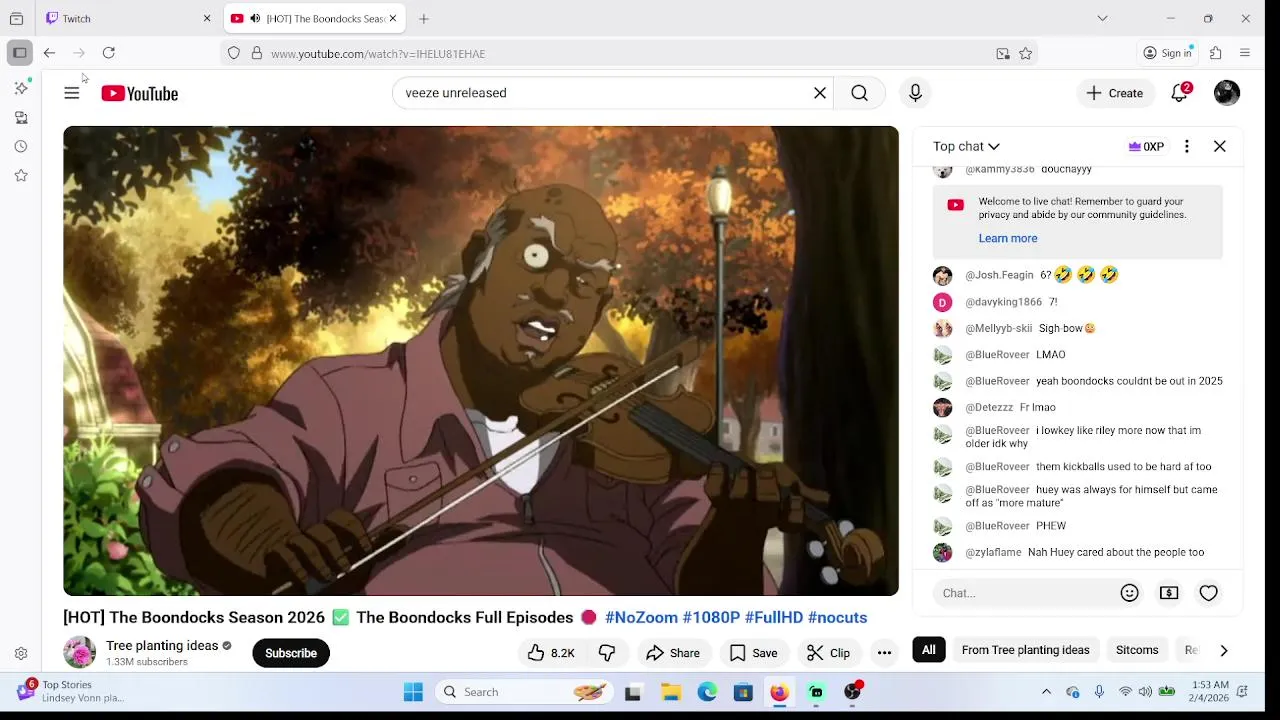Click the #nocuts hashtag
Image resolution: width=1280 pixels, height=720 pixels.
point(837,617)
